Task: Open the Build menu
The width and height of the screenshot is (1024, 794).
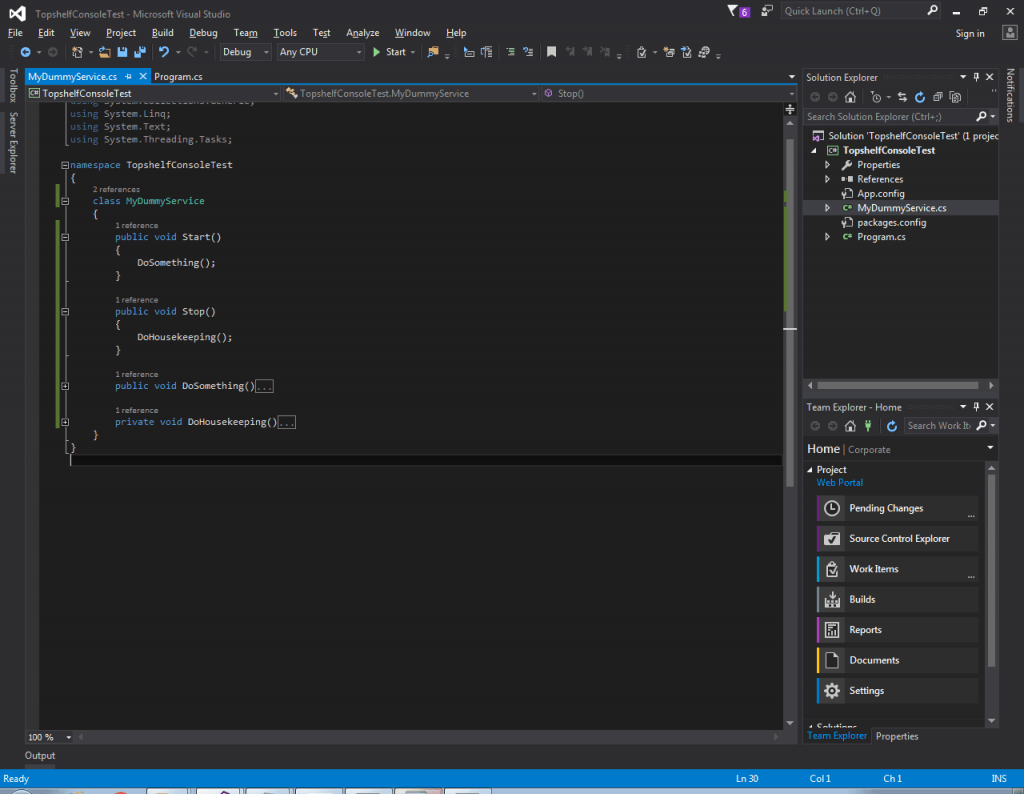Action: click(163, 33)
